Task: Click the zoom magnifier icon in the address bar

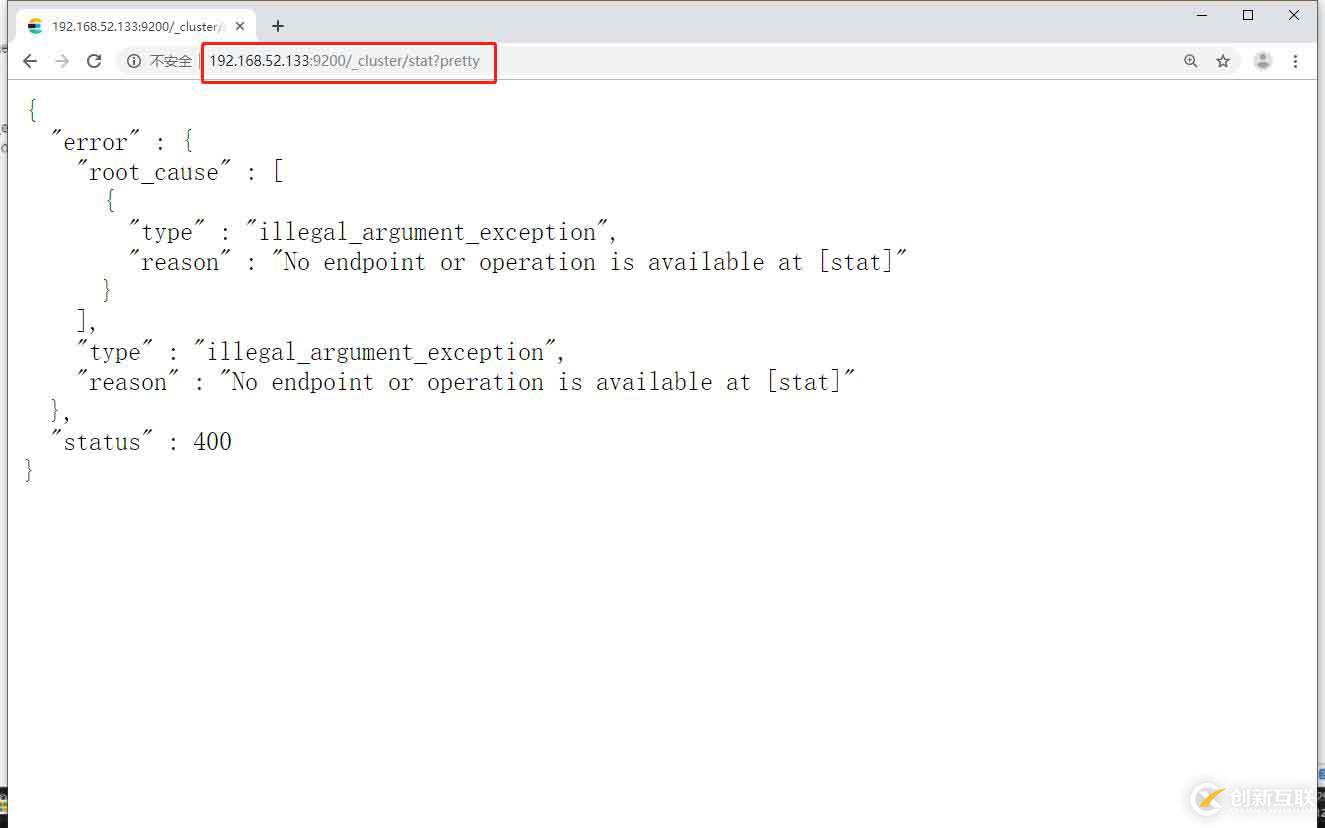Action: [x=1191, y=61]
